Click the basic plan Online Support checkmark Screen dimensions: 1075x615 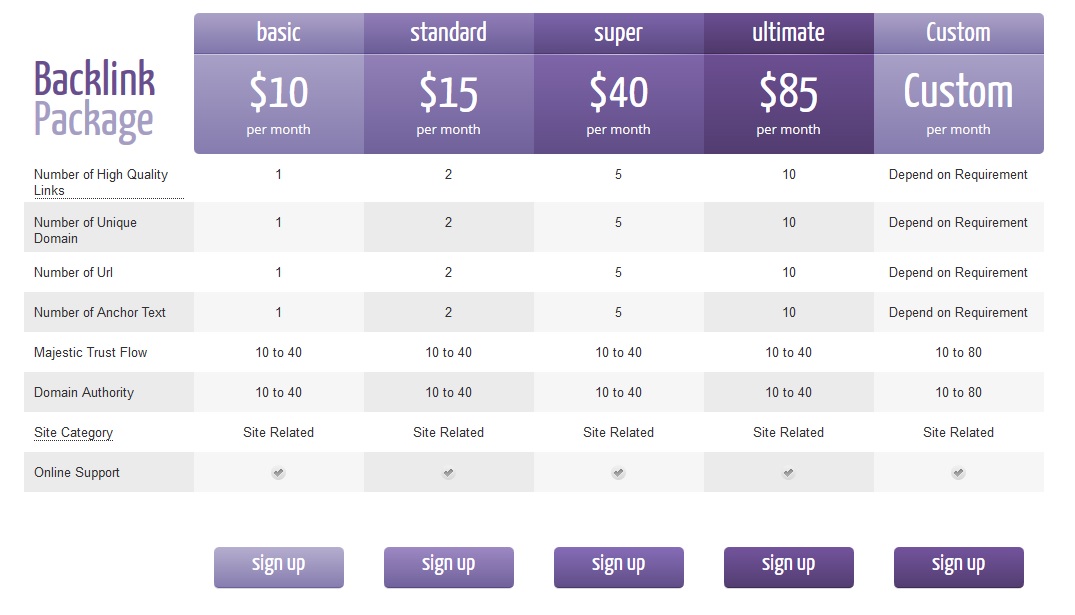(x=278, y=473)
